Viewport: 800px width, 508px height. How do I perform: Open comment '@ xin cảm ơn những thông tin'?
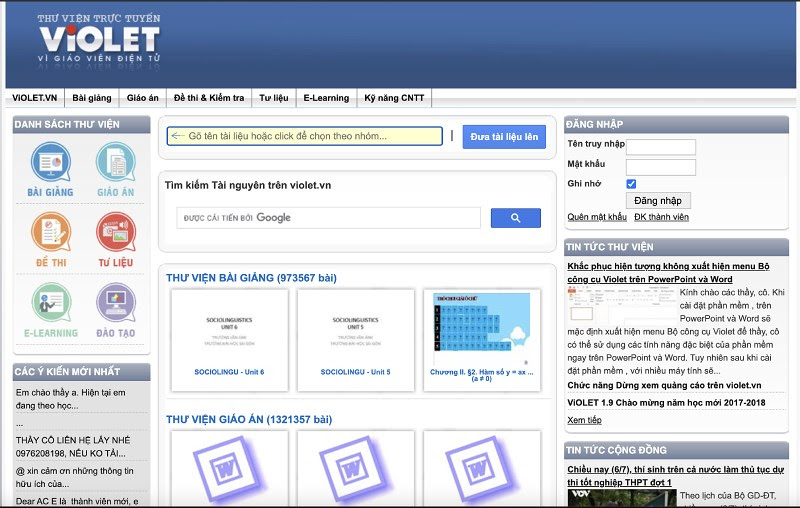coord(74,477)
